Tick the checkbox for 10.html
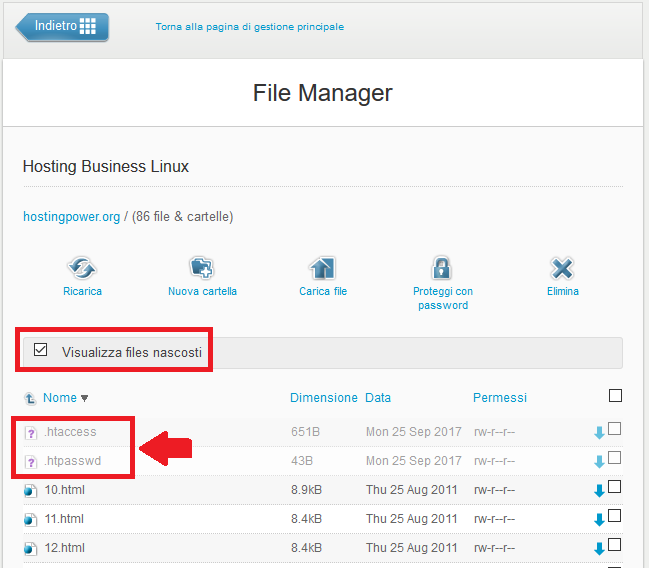The image size is (649, 568). pos(615,487)
